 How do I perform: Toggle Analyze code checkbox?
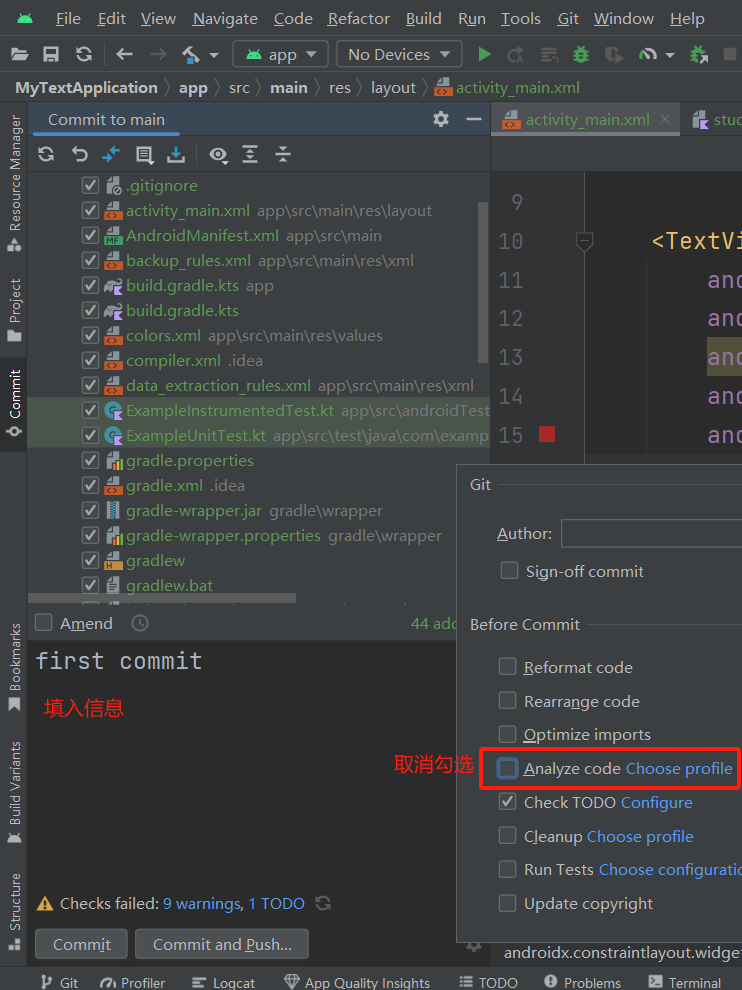point(507,768)
